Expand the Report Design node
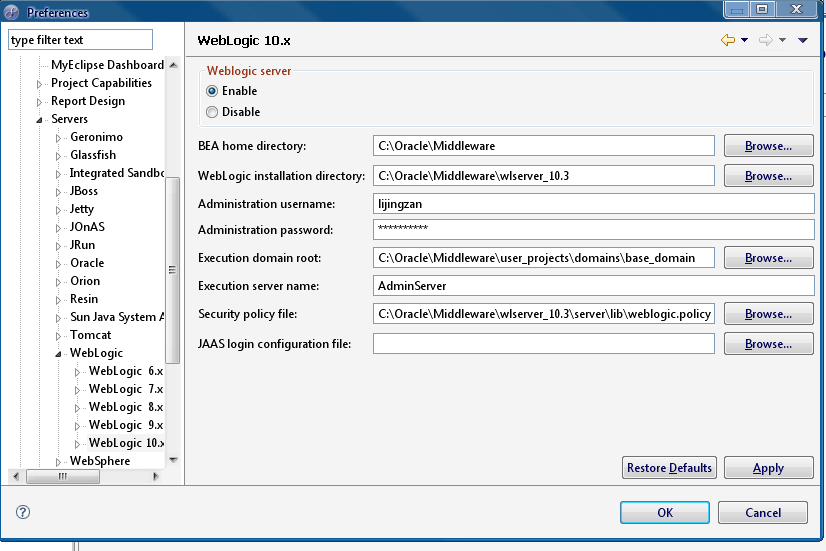Viewport: 826px width, 551px height. pyautogui.click(x=39, y=102)
